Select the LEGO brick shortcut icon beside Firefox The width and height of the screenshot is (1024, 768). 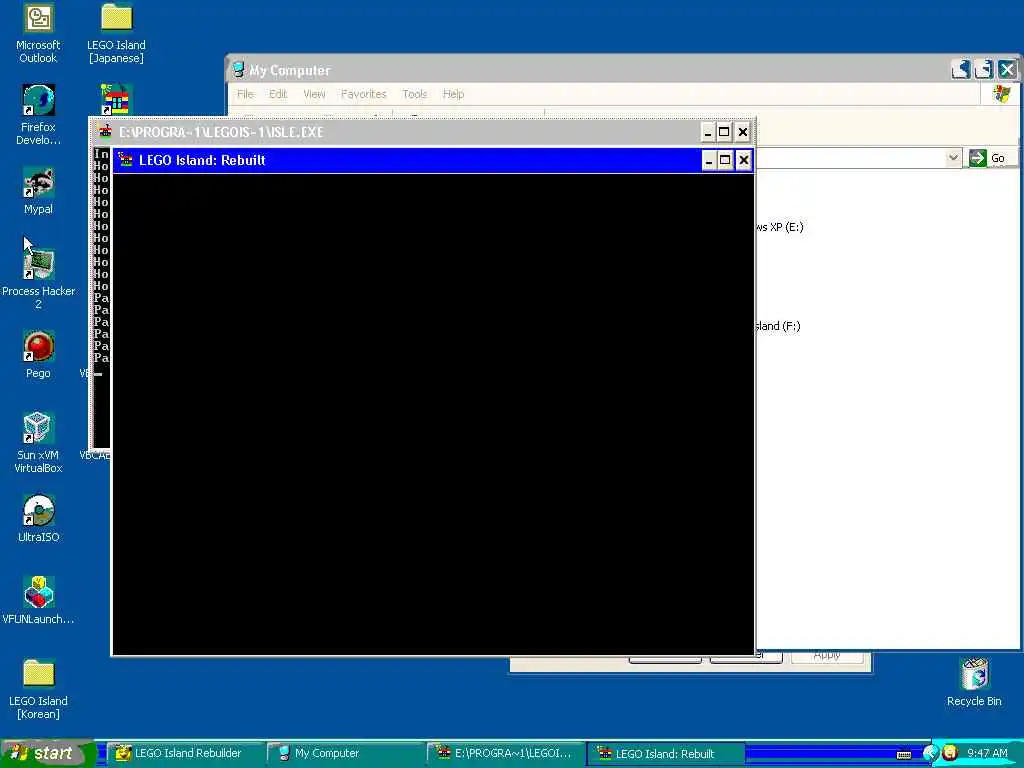coord(116,99)
